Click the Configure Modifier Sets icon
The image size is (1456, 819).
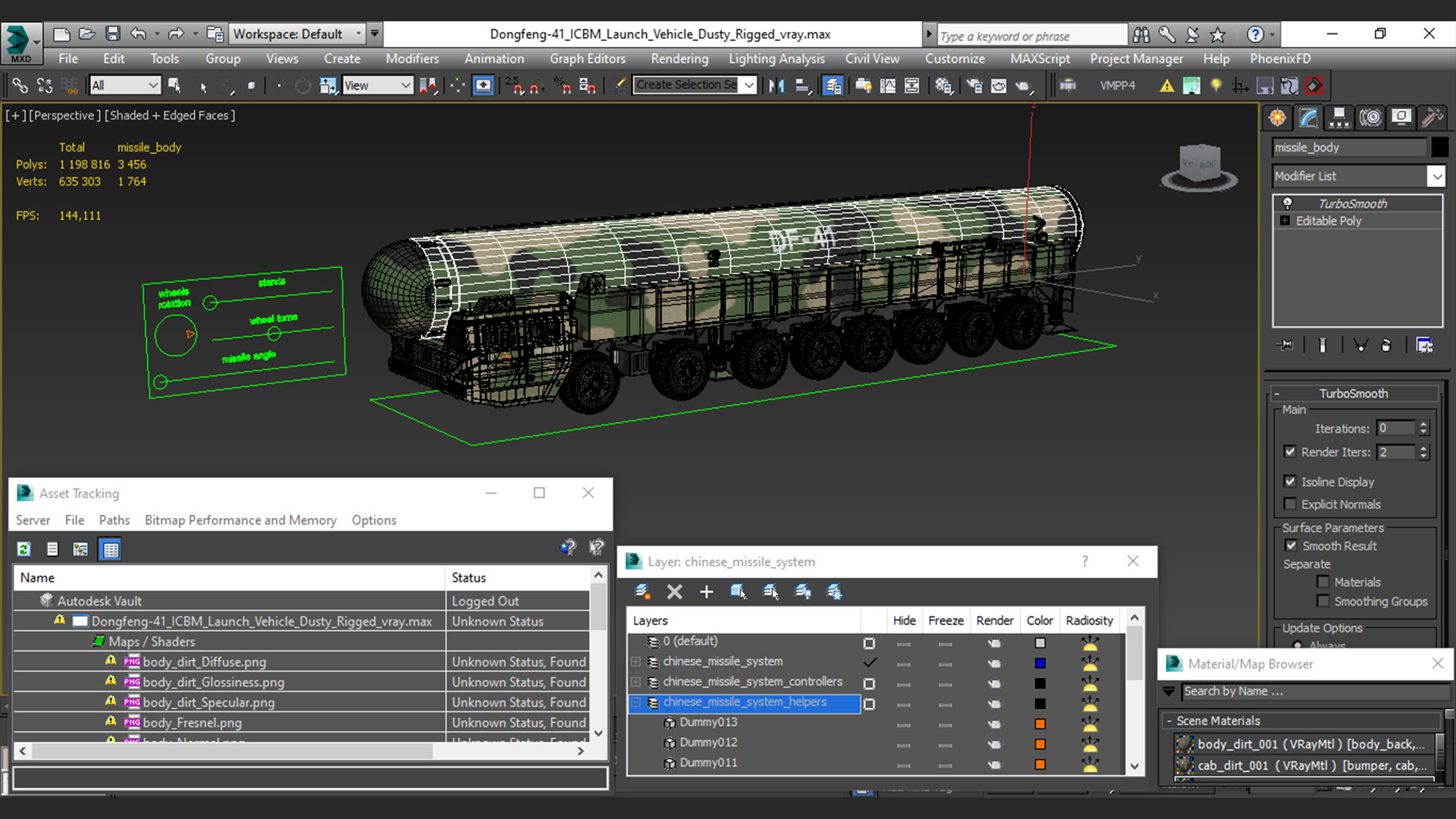pos(1425,345)
